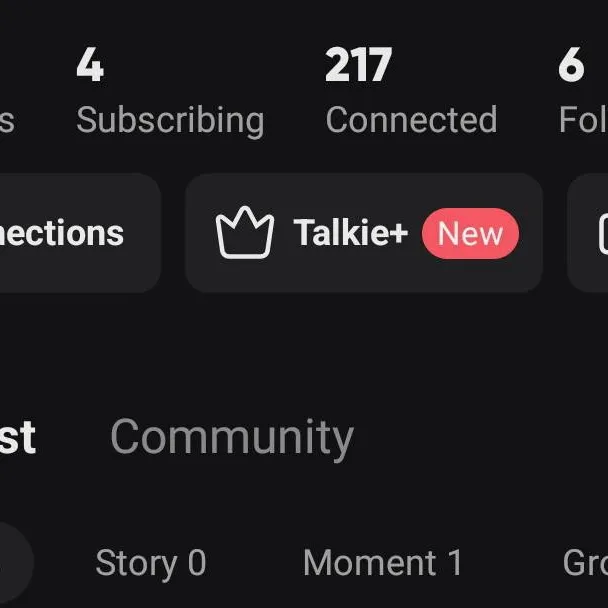Switch to the Community tab
Viewport: 608px width, 608px height.
click(x=231, y=437)
